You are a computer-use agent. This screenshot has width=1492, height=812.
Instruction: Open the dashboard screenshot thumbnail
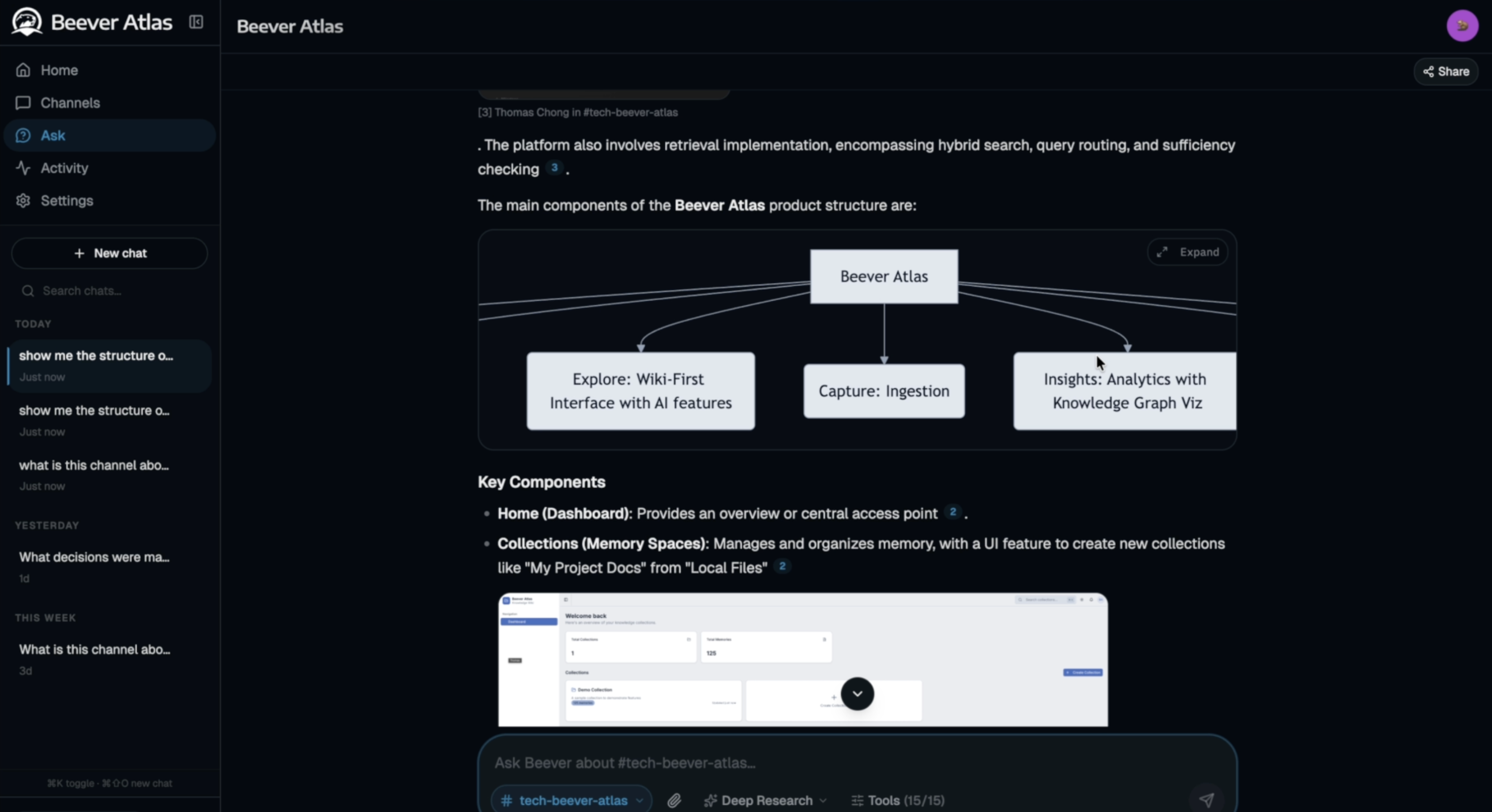click(803, 659)
